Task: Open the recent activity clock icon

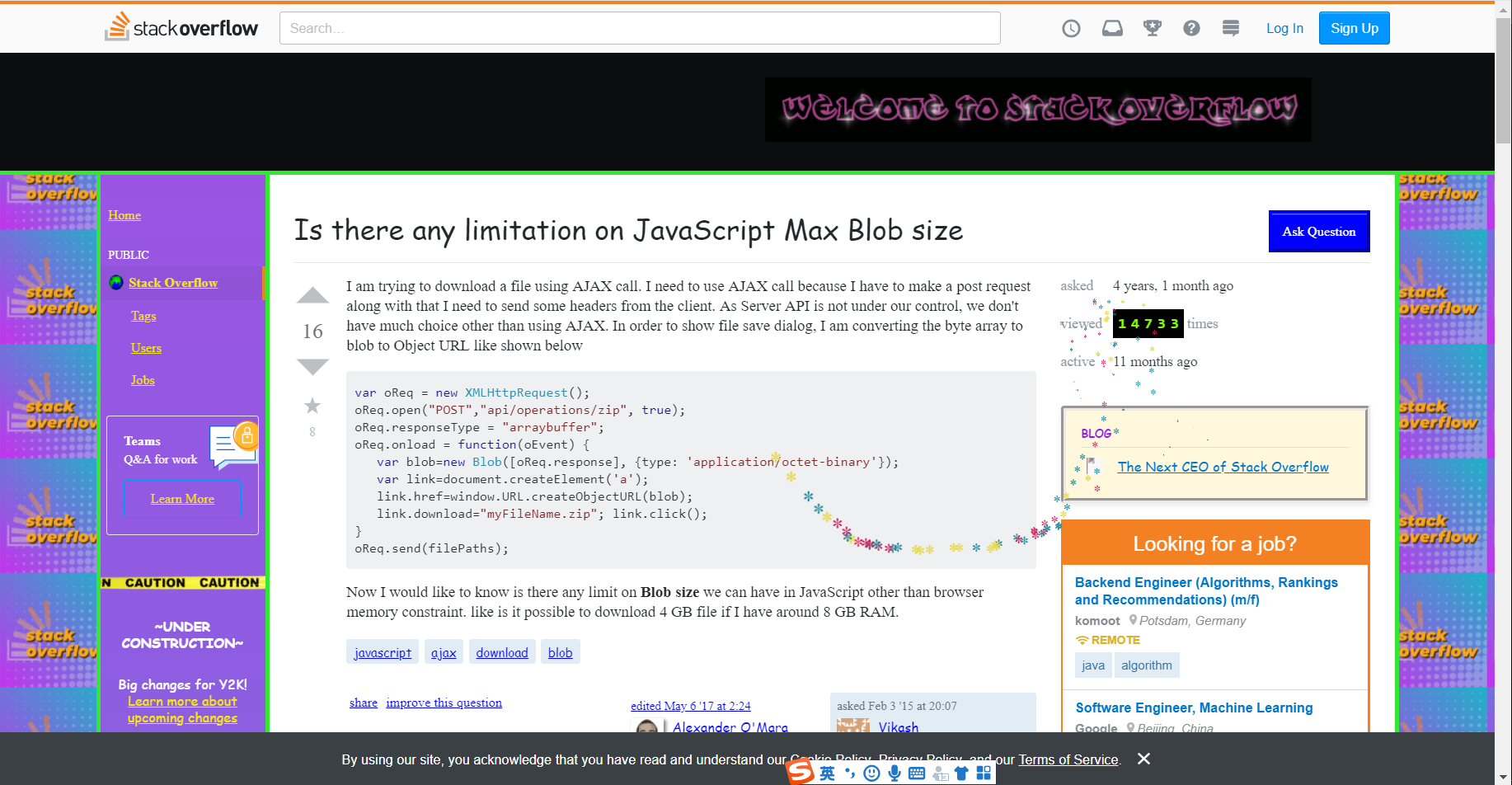Action: pos(1071,27)
